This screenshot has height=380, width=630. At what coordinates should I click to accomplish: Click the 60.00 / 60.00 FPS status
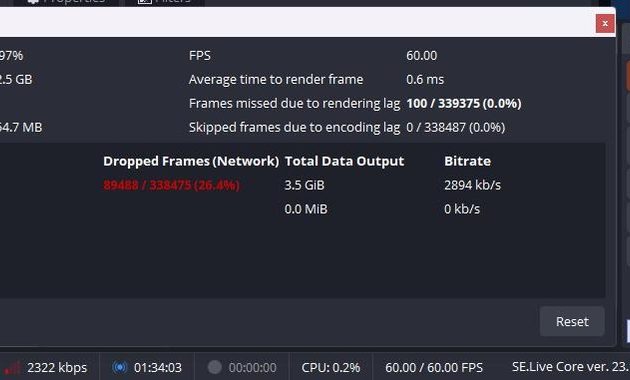click(x=434, y=368)
